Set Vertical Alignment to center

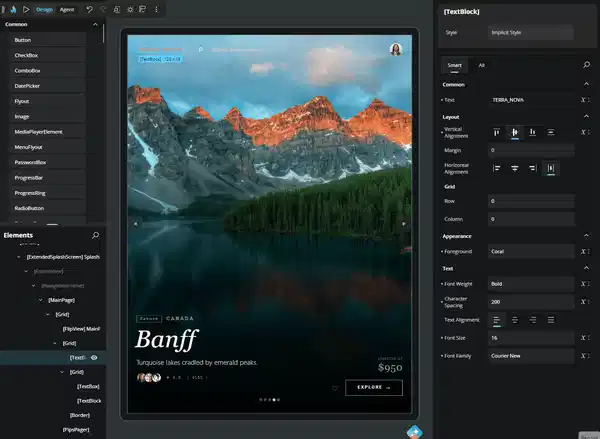[x=514, y=132]
